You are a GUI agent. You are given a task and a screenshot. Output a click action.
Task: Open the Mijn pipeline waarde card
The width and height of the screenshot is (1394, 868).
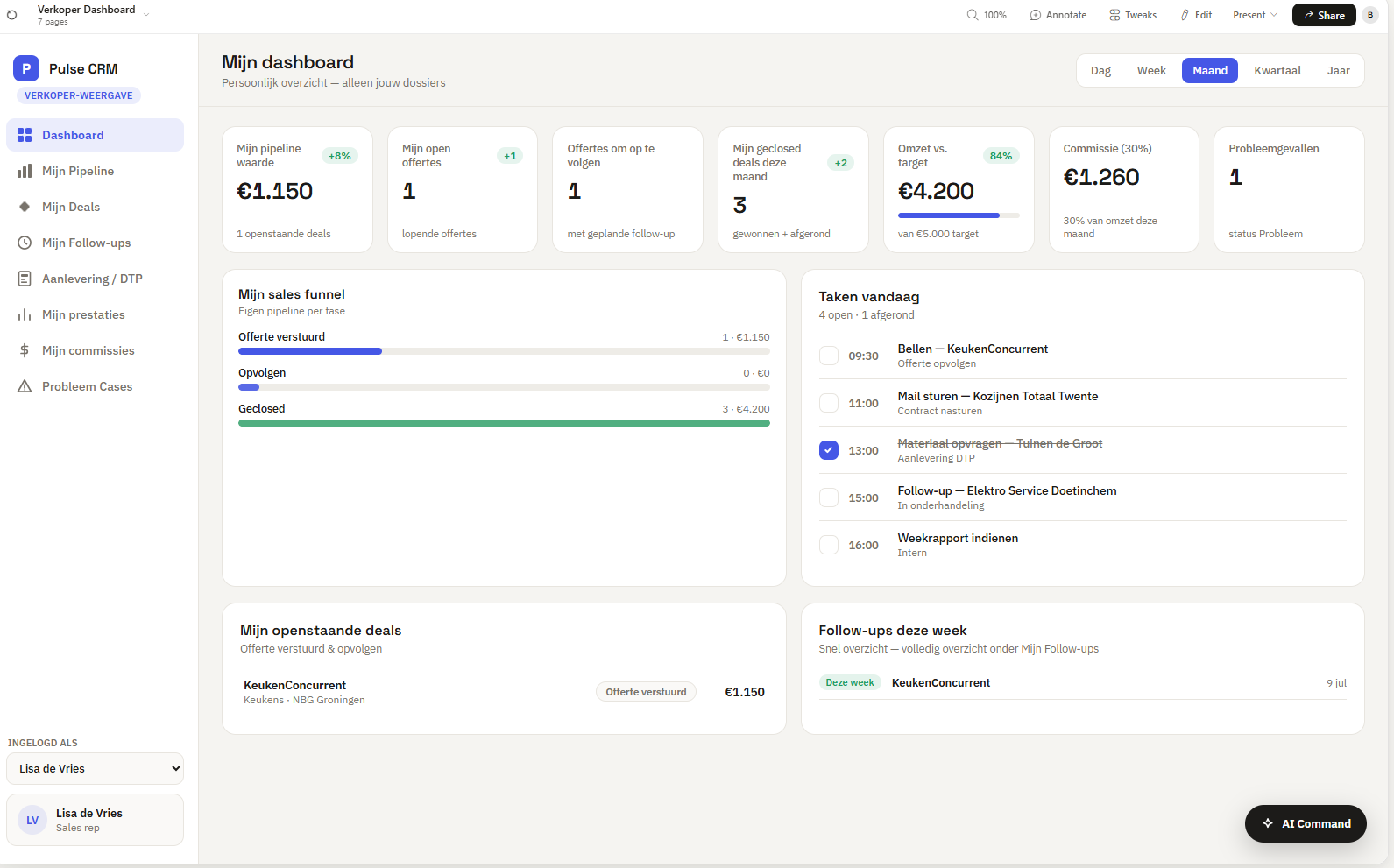pyautogui.click(x=297, y=190)
